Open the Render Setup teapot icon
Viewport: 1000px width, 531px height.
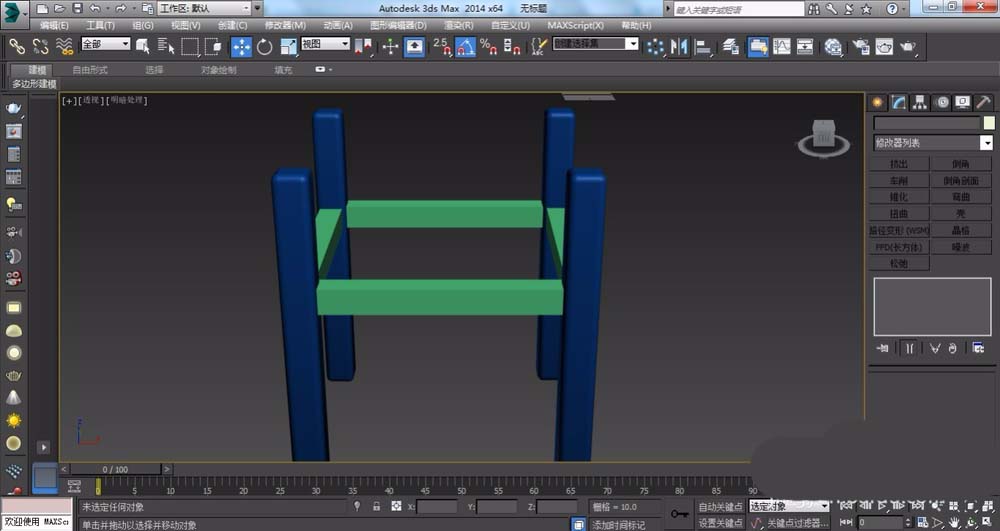pos(860,46)
